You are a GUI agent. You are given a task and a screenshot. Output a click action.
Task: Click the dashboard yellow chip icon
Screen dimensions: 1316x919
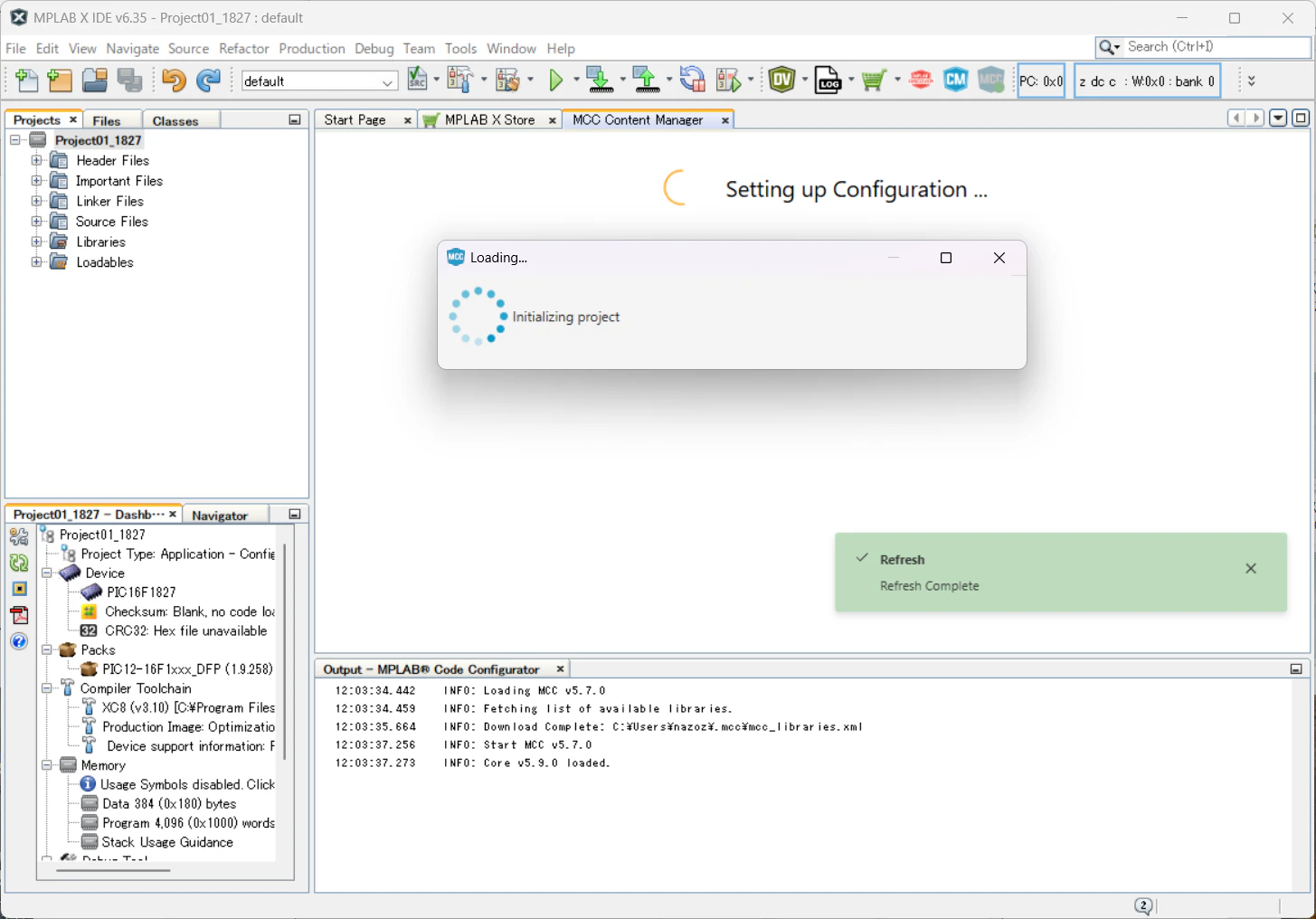point(19,589)
